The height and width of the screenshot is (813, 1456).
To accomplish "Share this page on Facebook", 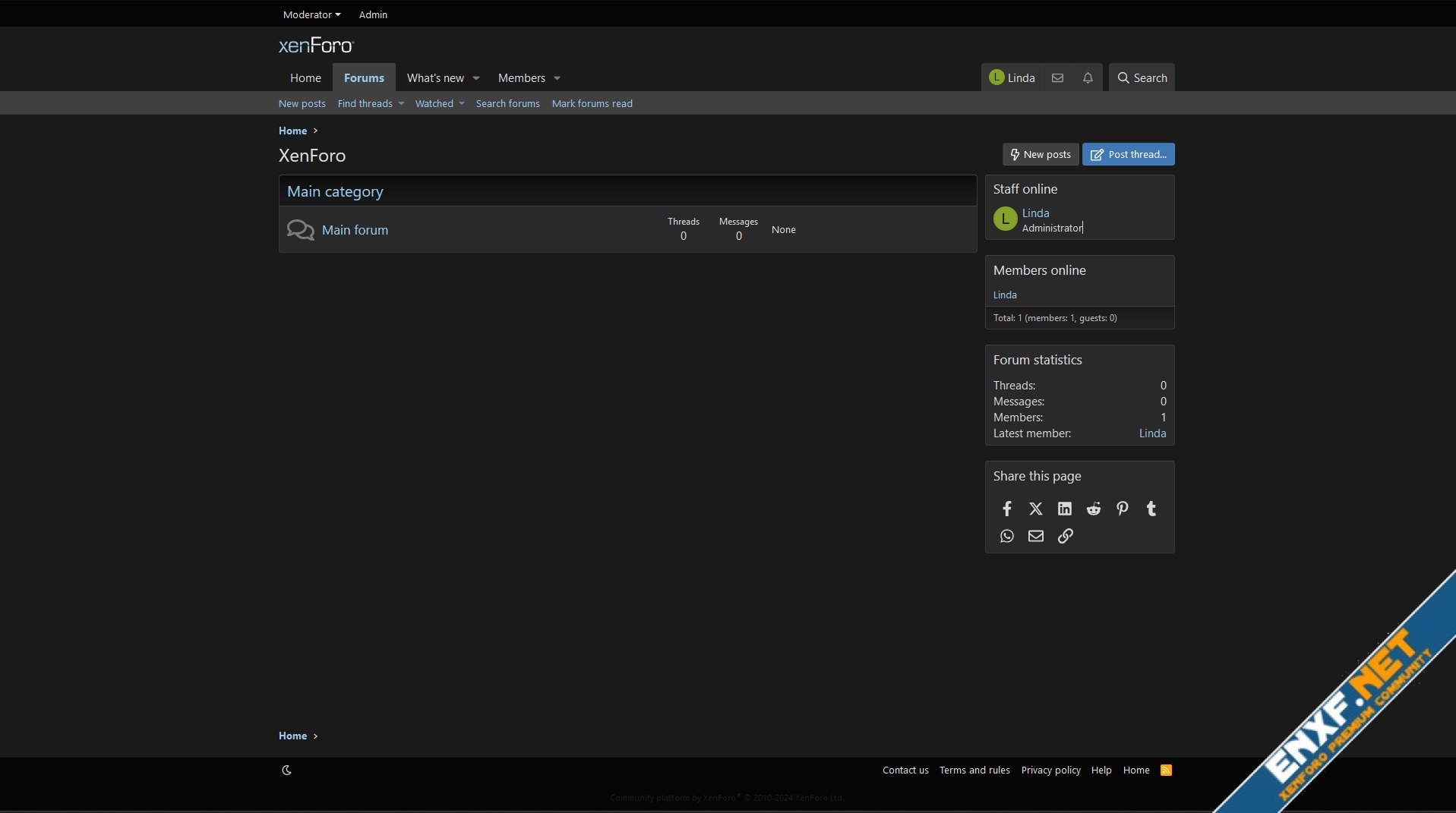I will tap(1007, 509).
